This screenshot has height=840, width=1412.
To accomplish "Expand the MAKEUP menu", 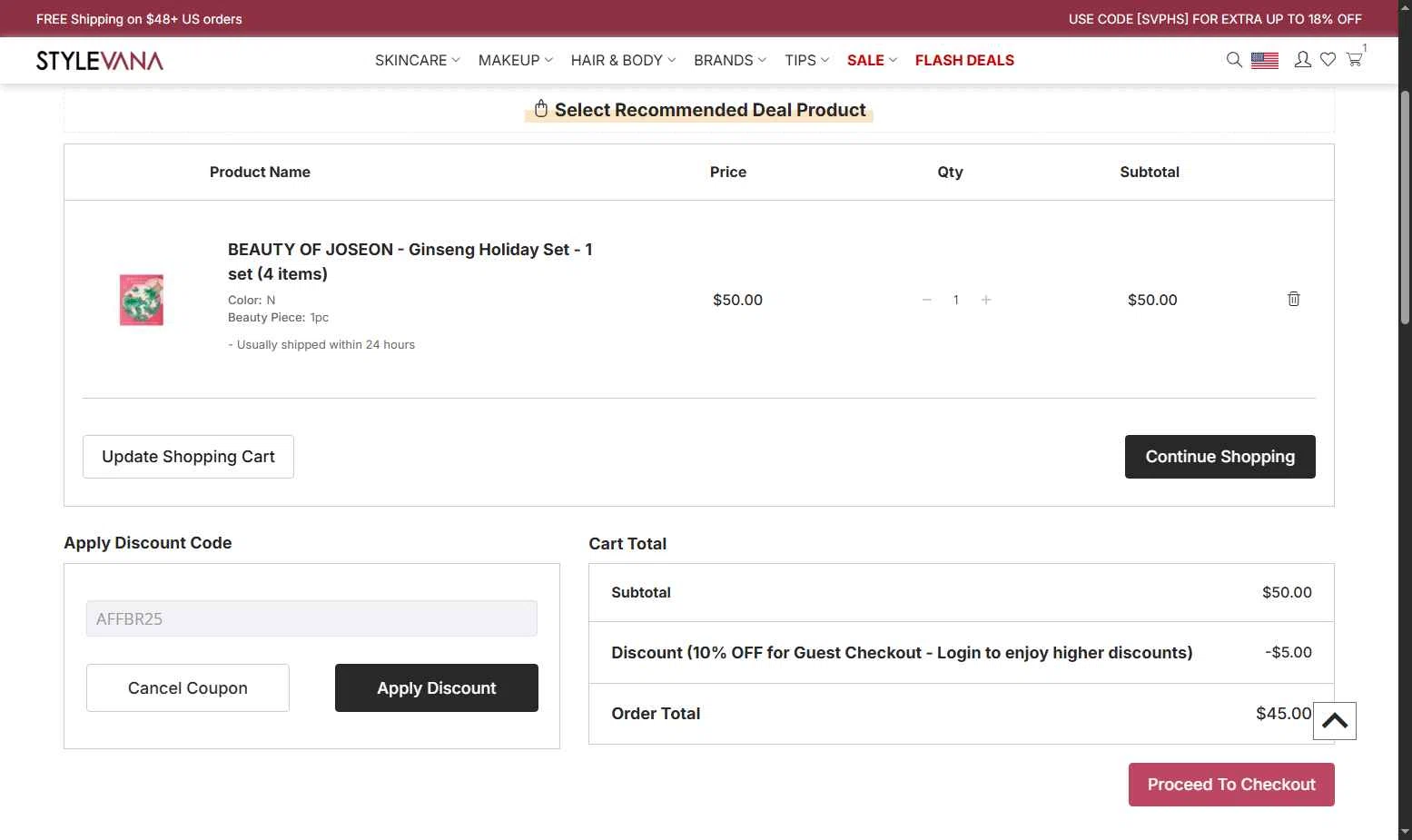I will 516,60.
